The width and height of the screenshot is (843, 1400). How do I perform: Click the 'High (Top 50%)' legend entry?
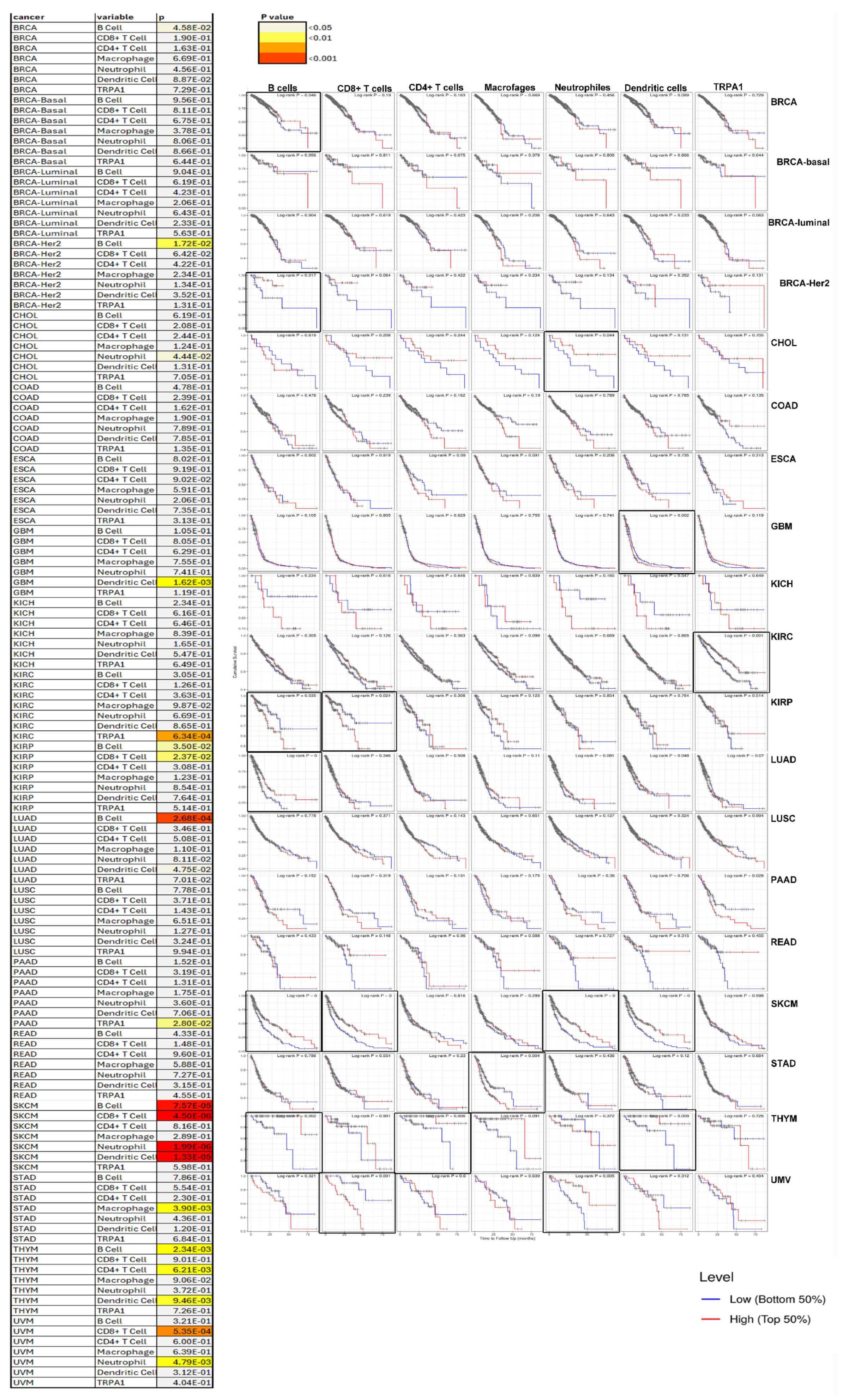tap(756, 1319)
